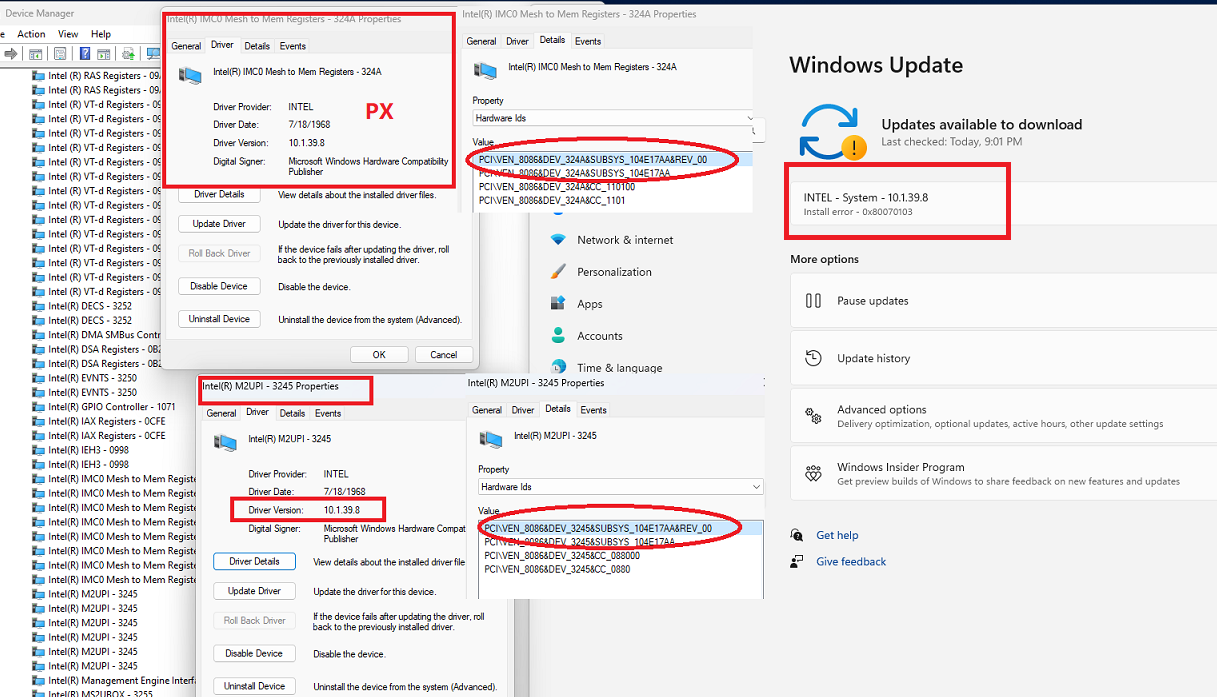Open Pause updates option
1217x697 pixels.
1003,301
